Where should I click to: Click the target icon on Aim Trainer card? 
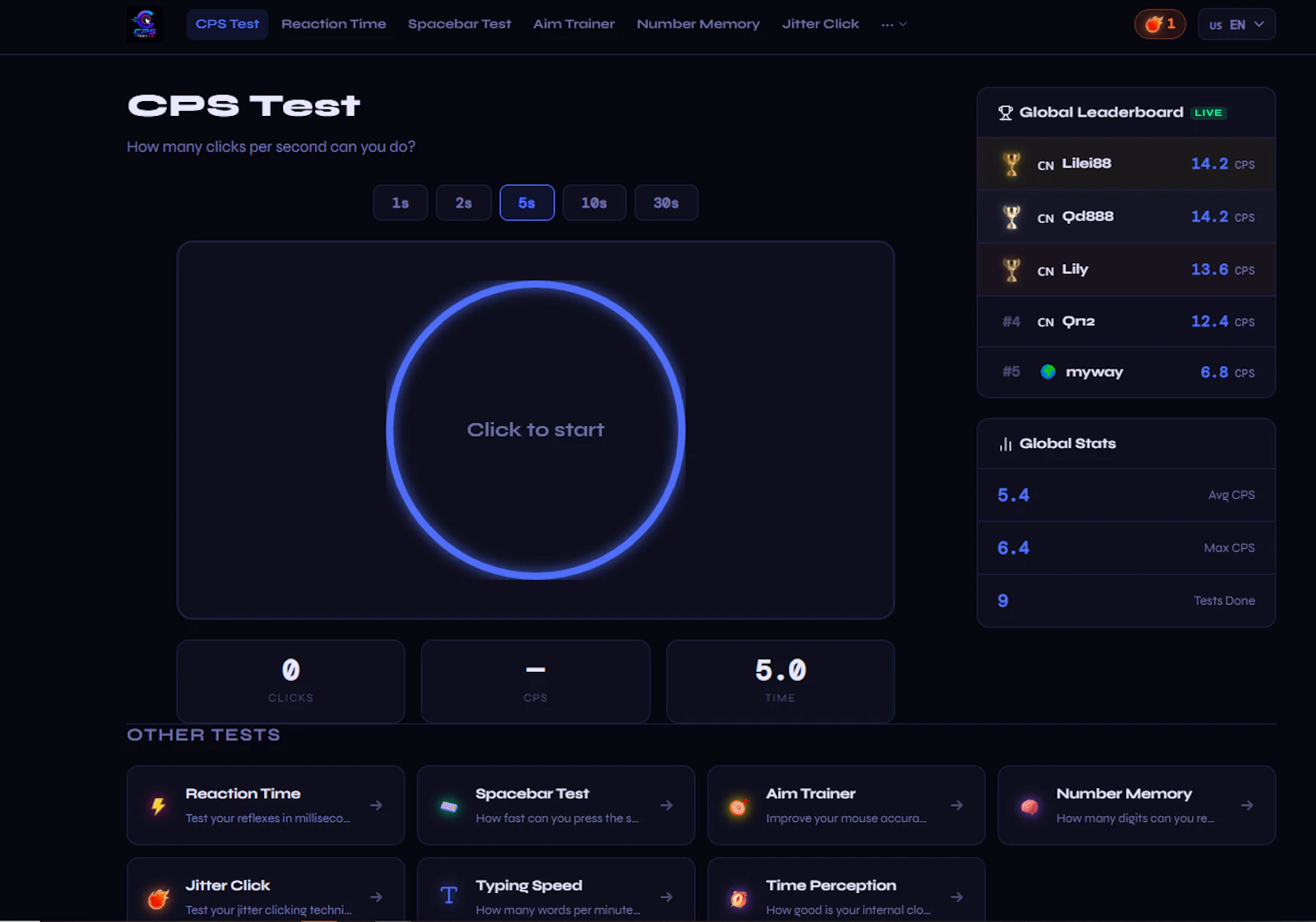[x=739, y=807]
